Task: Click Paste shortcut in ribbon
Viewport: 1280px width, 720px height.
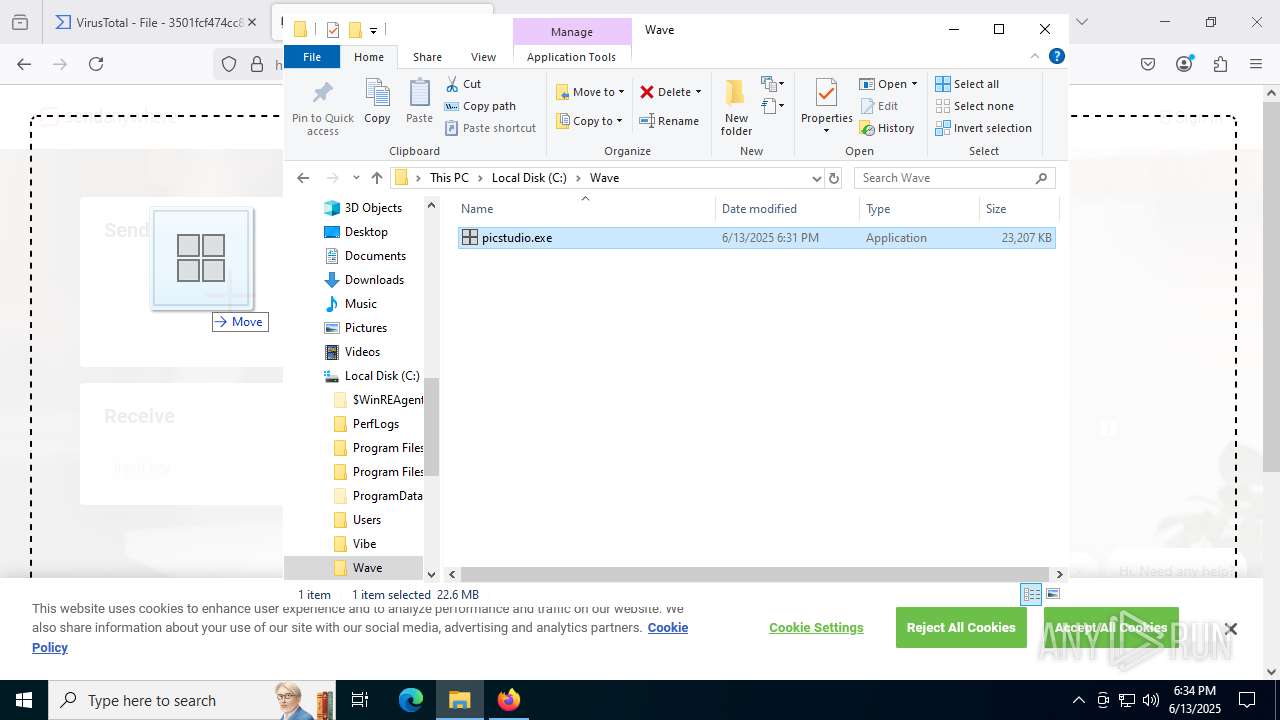Action: (x=490, y=128)
